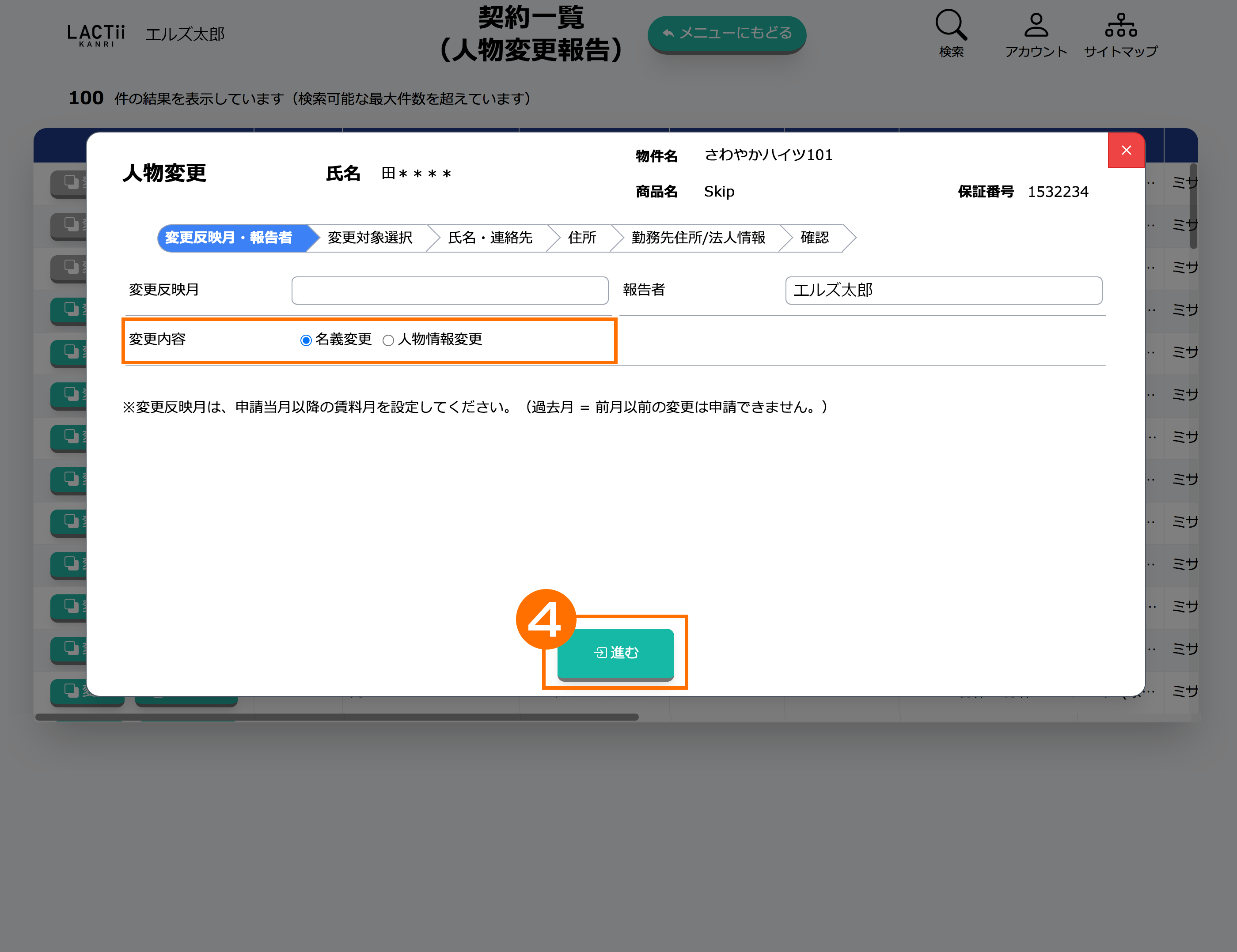Viewport: 1237px width, 952px height.
Task: Click メニューにもどる button
Action: 727,34
